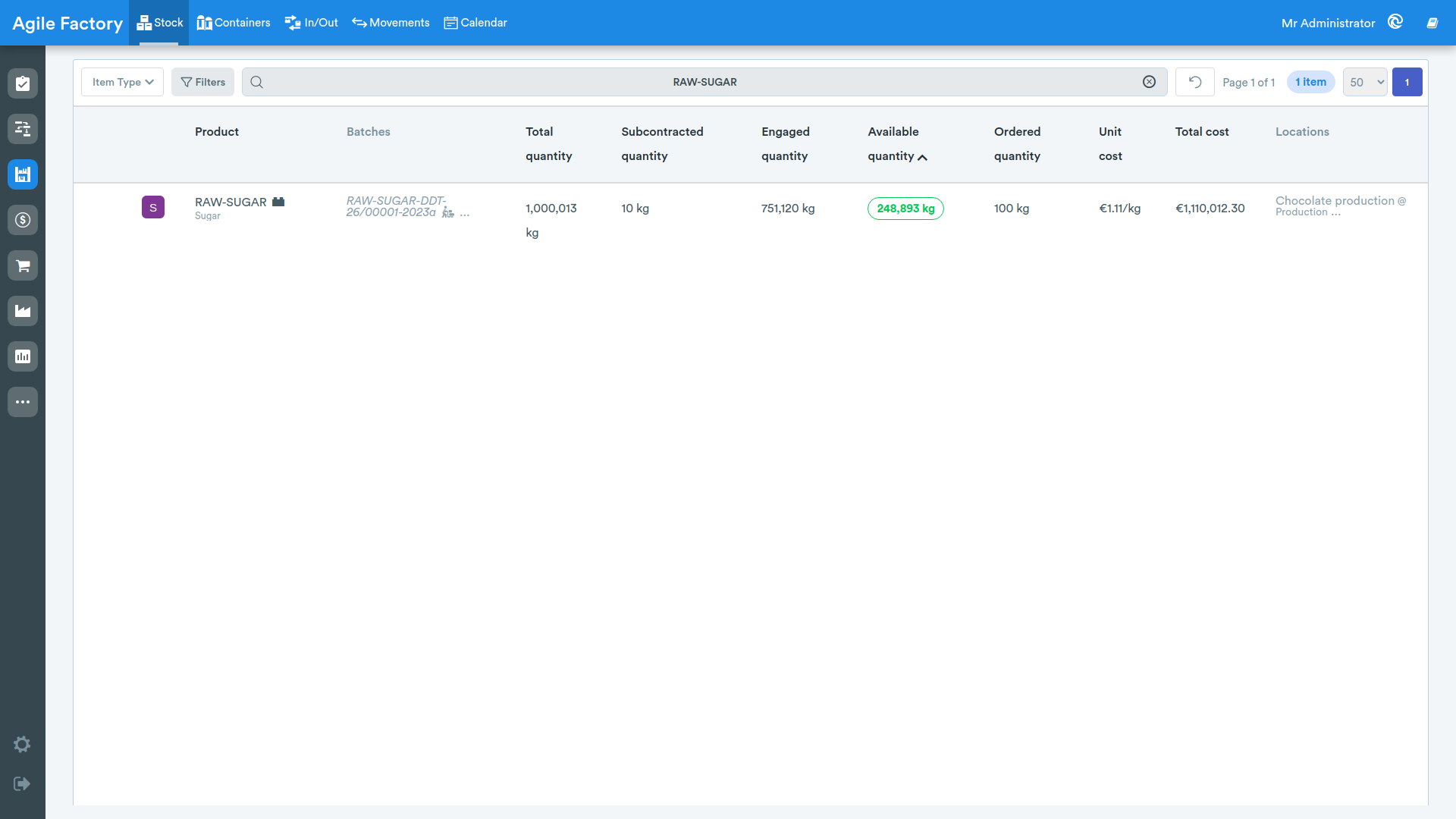
Task: Open the page size 50 dropdown
Action: tap(1365, 82)
